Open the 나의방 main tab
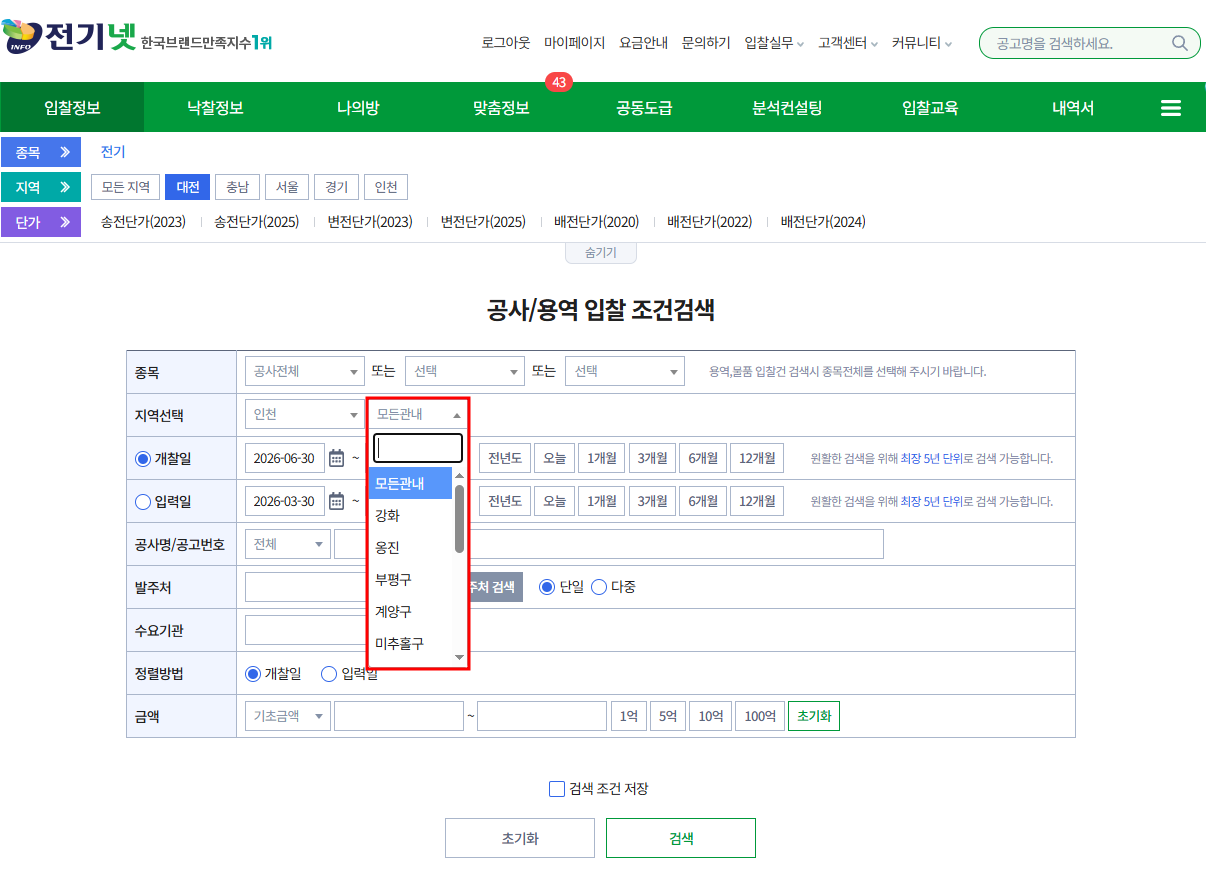 (358, 108)
